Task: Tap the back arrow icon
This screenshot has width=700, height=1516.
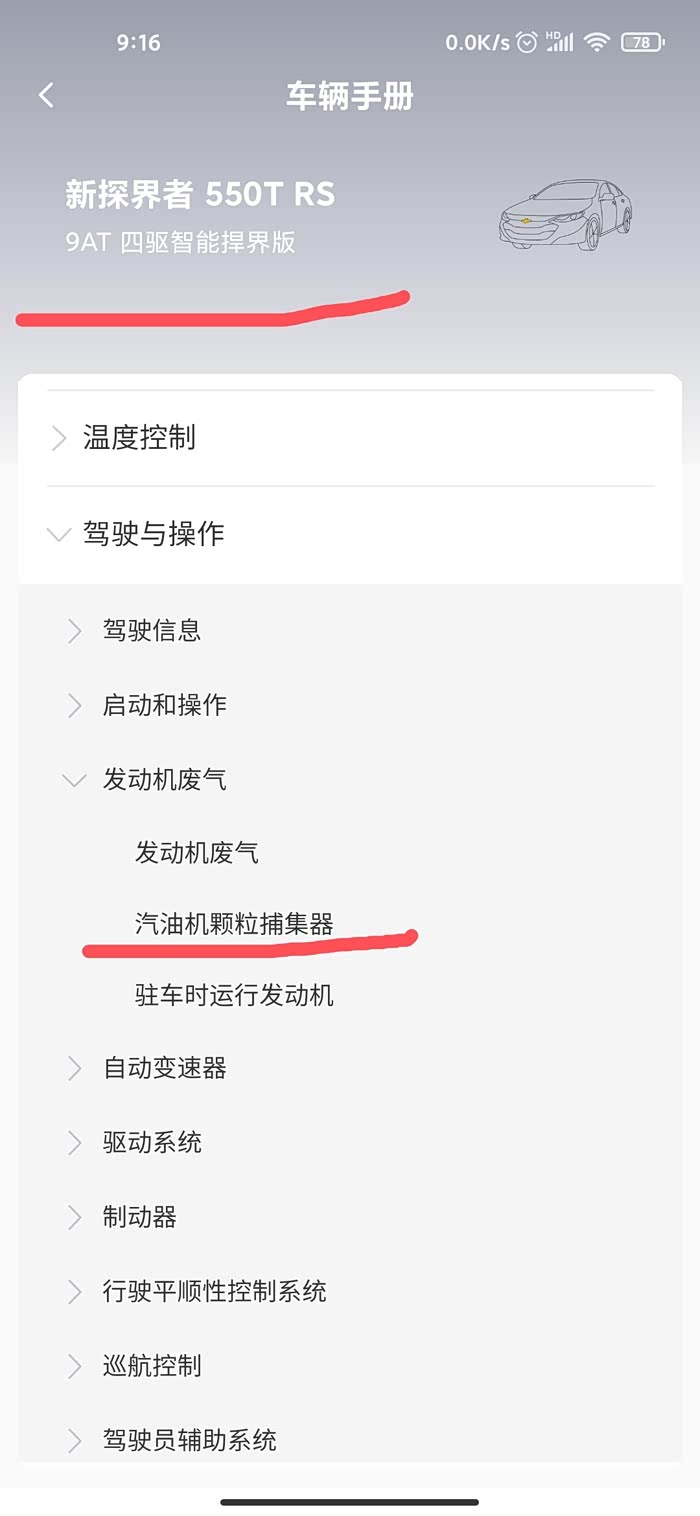Action: [x=46, y=96]
